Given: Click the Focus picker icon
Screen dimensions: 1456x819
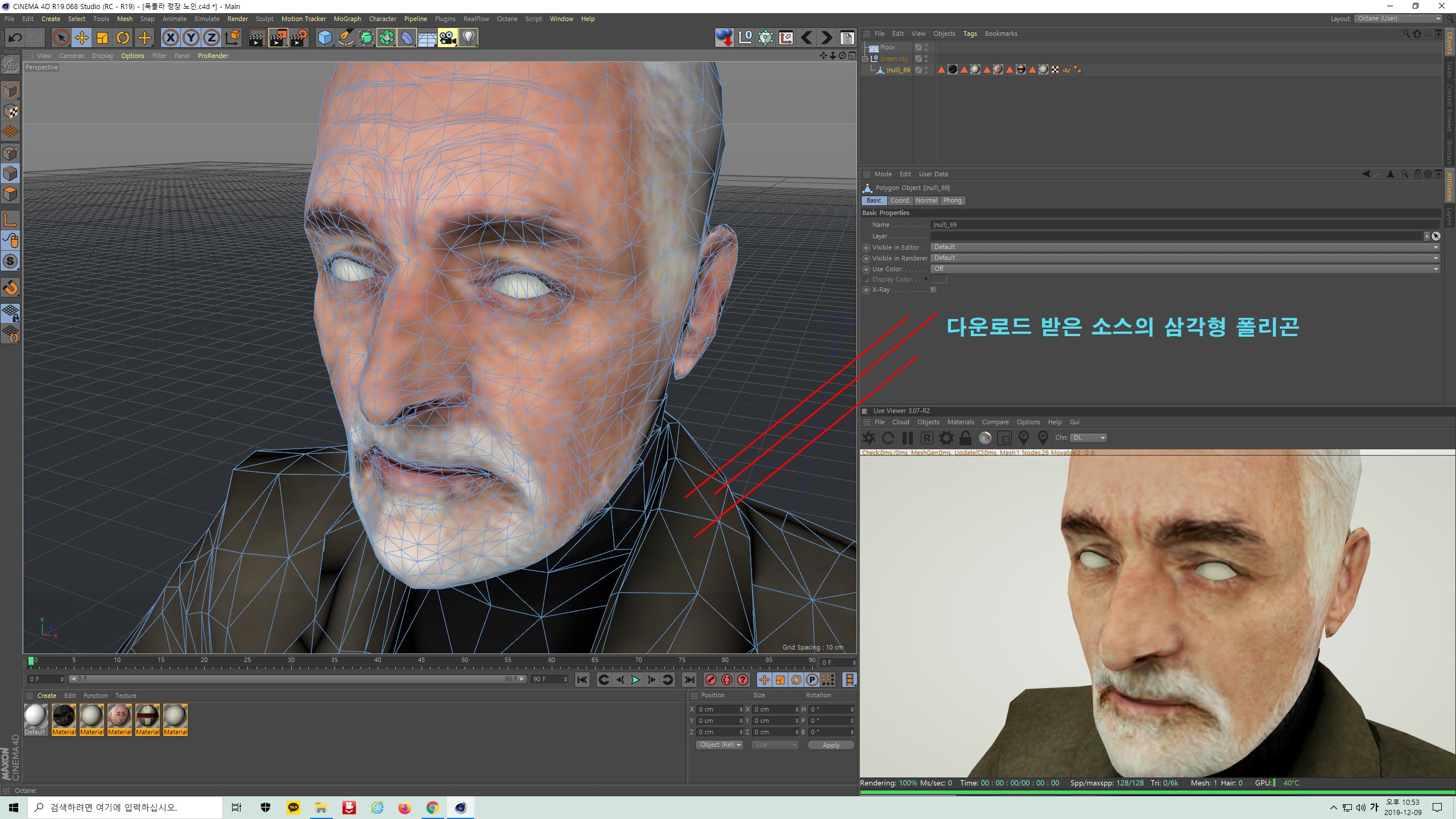Looking at the screenshot, I should (x=1024, y=437).
